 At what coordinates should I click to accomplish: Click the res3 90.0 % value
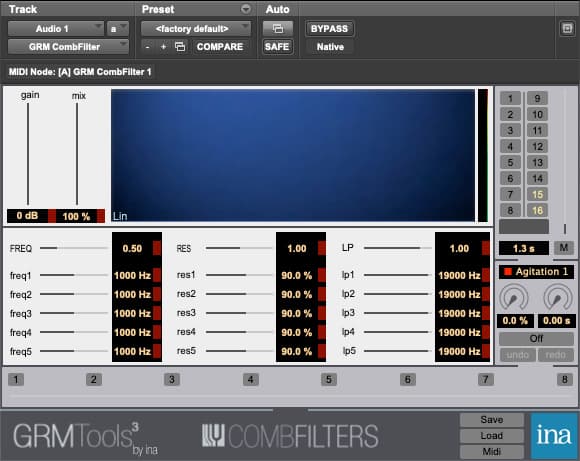click(297, 313)
